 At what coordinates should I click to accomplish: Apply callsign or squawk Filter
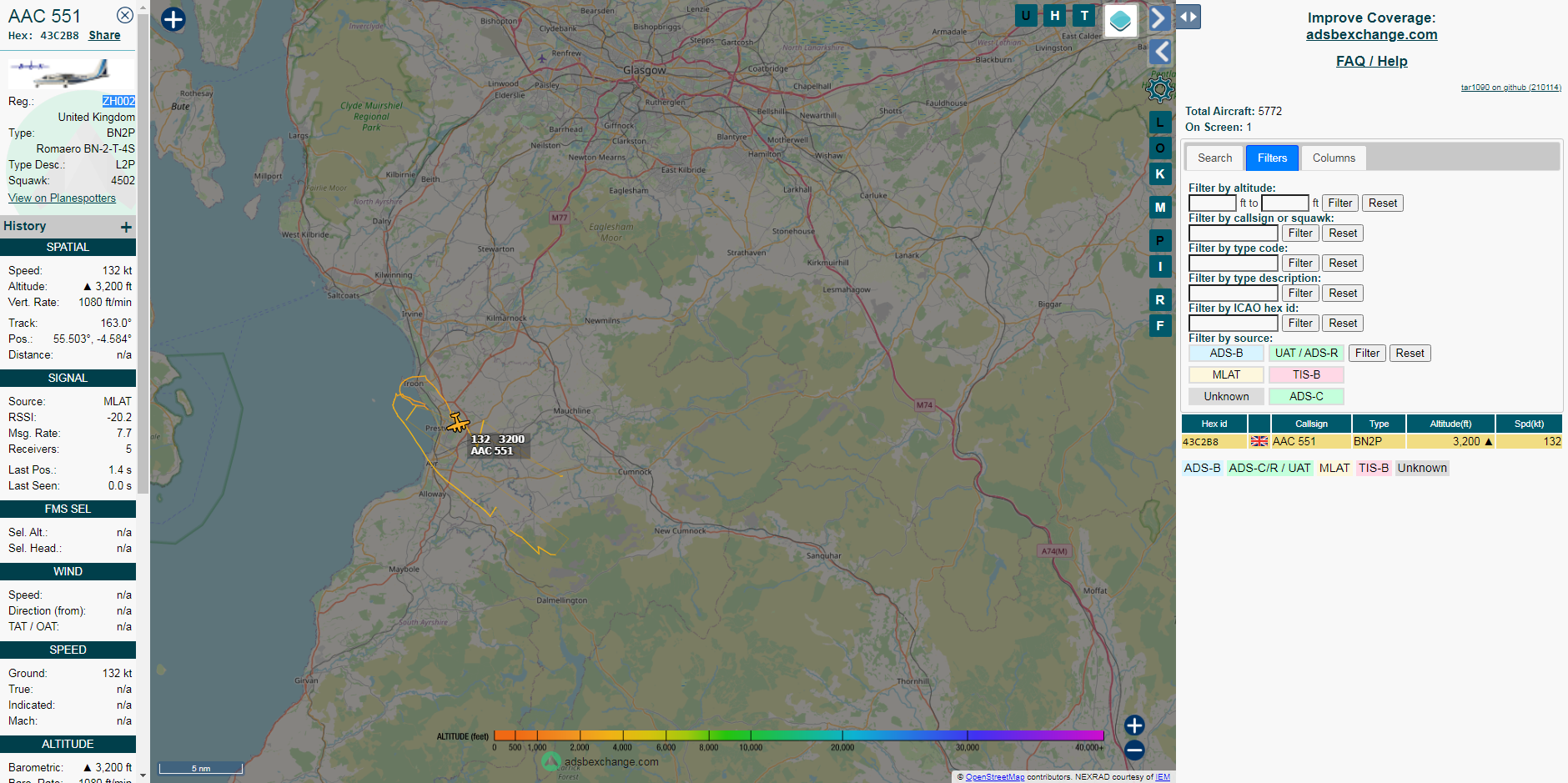click(1299, 233)
